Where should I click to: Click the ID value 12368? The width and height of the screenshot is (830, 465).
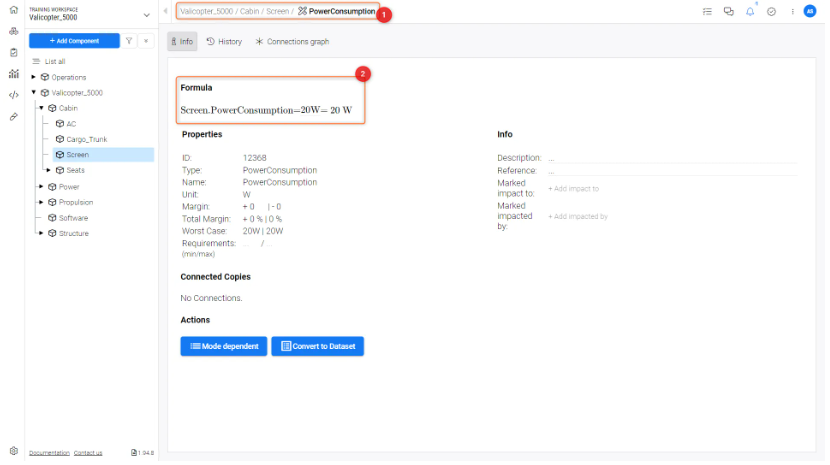256,159
